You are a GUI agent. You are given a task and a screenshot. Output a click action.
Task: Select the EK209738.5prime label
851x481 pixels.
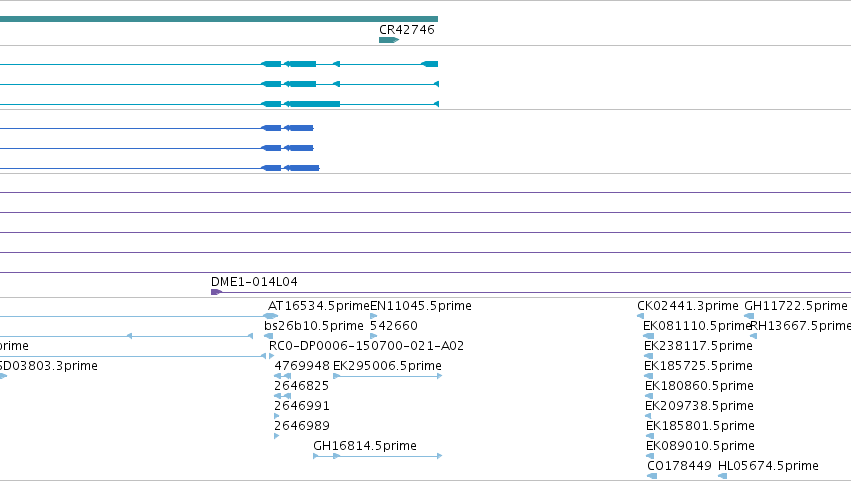coord(699,406)
